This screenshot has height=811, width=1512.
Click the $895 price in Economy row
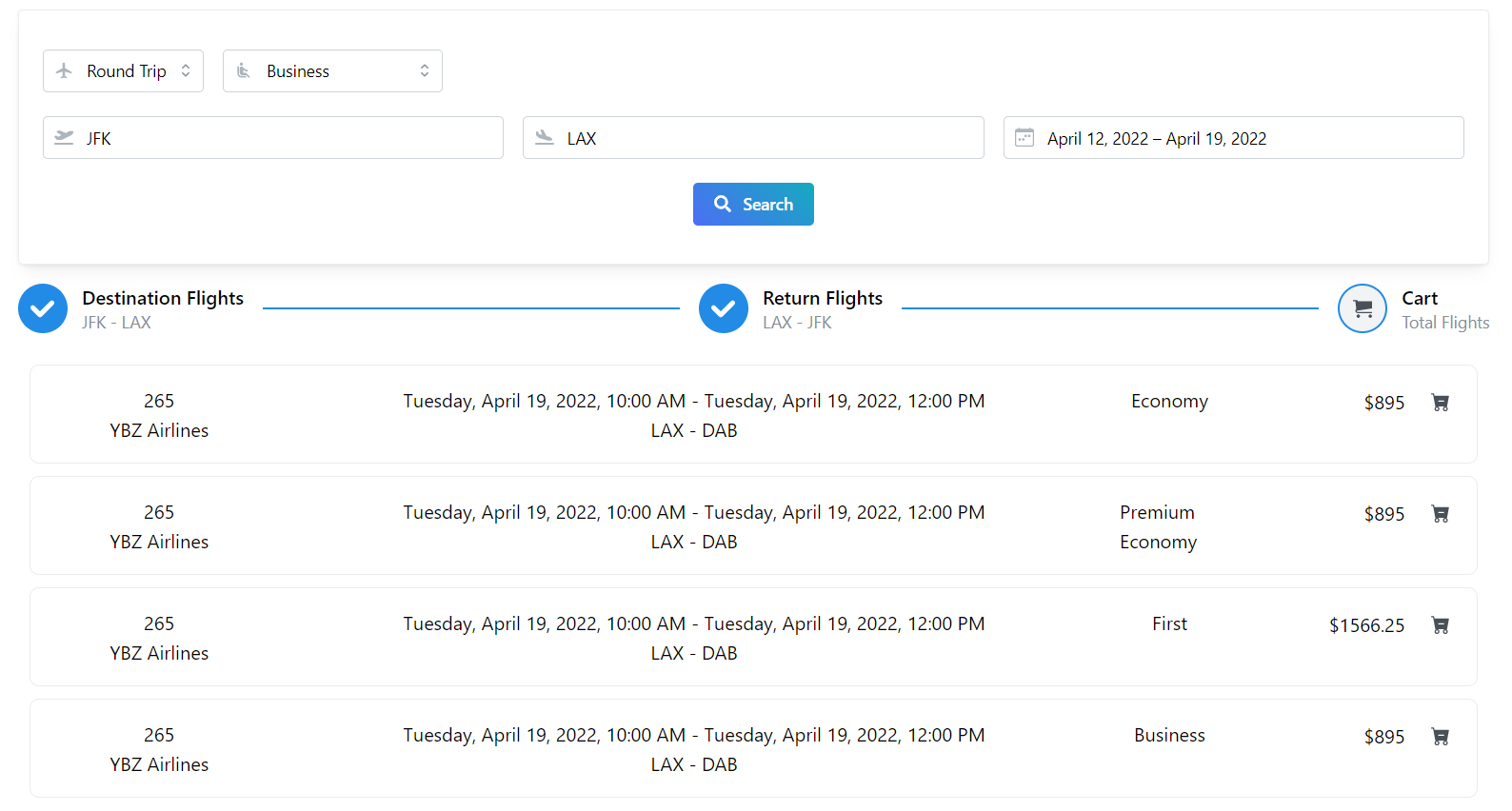coord(1384,403)
